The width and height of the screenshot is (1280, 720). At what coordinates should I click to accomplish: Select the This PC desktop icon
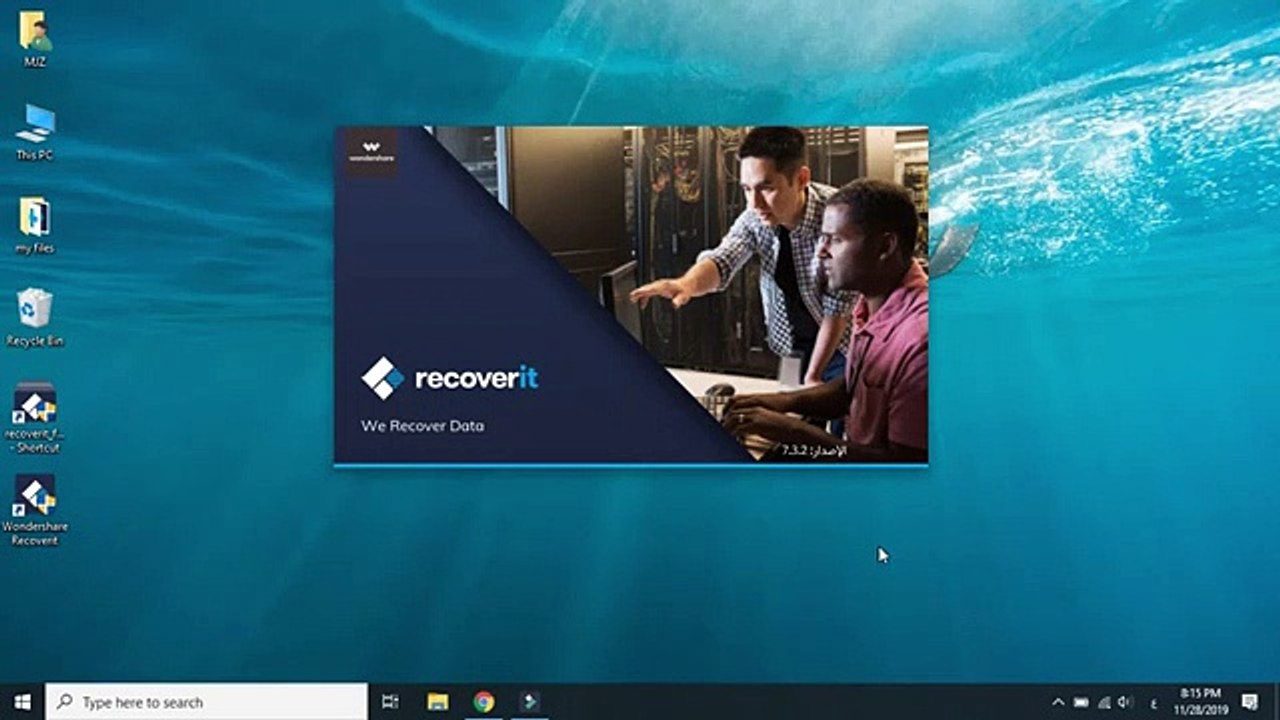(35, 131)
